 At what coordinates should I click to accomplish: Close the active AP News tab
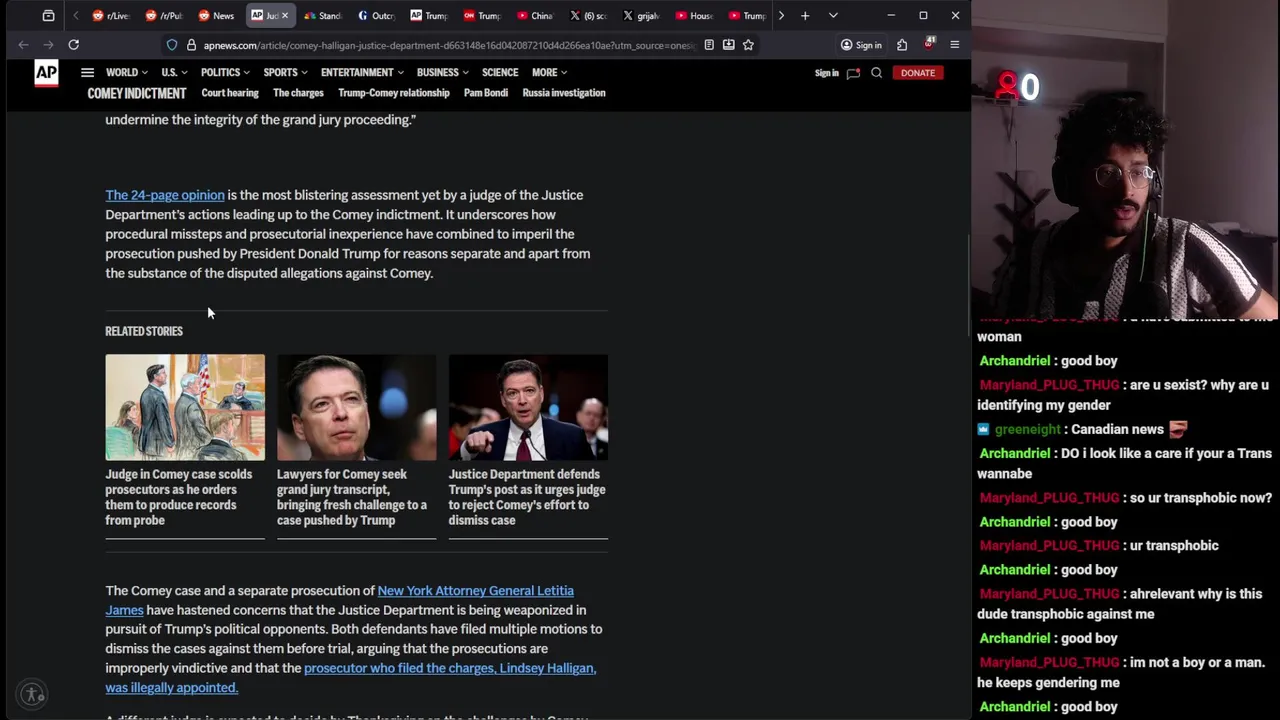[x=285, y=16]
